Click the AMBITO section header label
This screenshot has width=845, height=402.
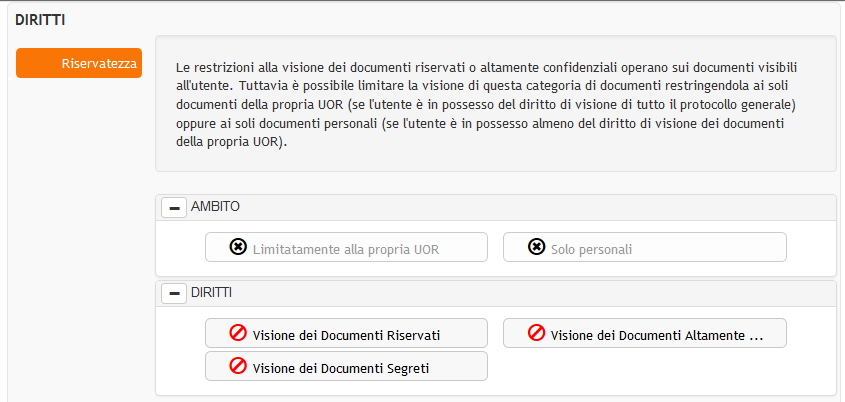215,207
